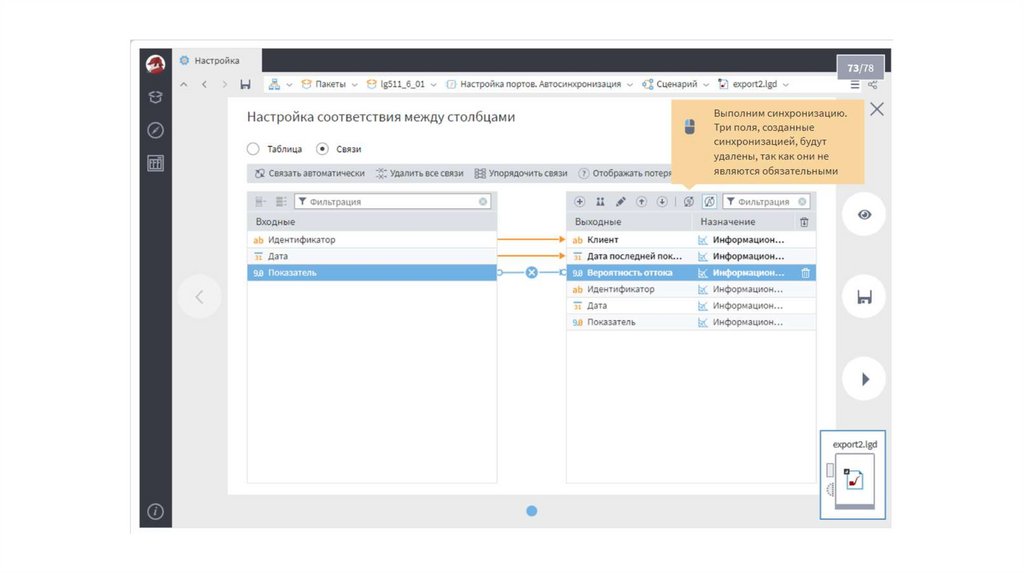Click the input fields Фильтрация box

(x=392, y=202)
